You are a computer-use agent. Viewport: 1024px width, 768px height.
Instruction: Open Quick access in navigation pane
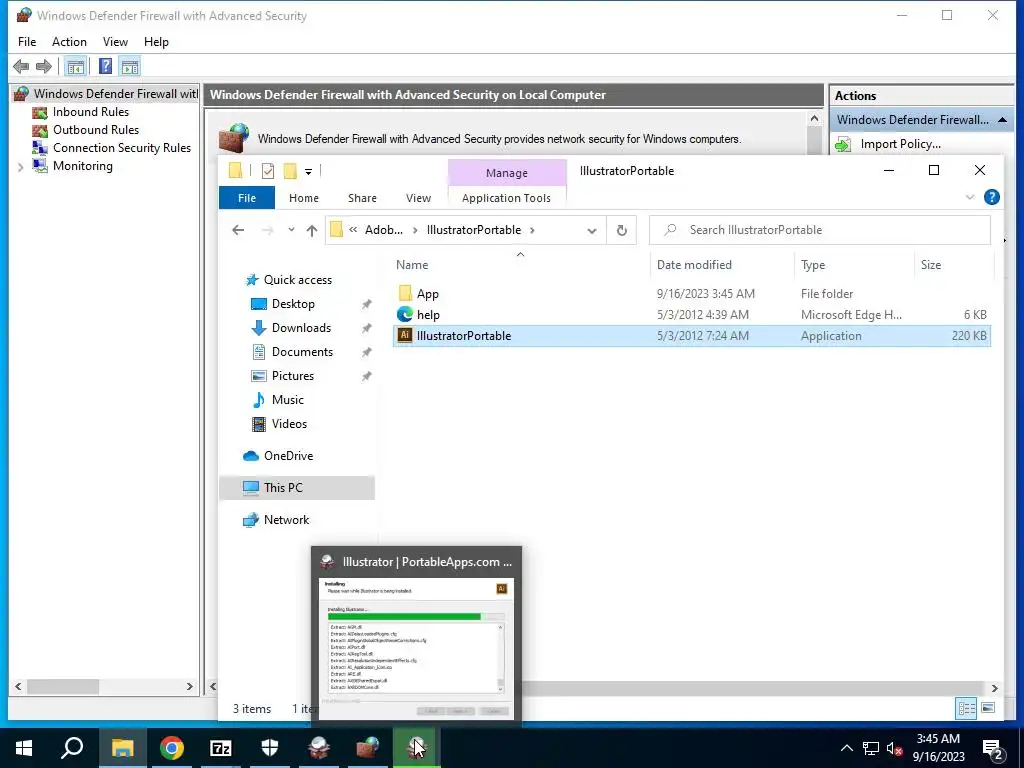(297, 280)
